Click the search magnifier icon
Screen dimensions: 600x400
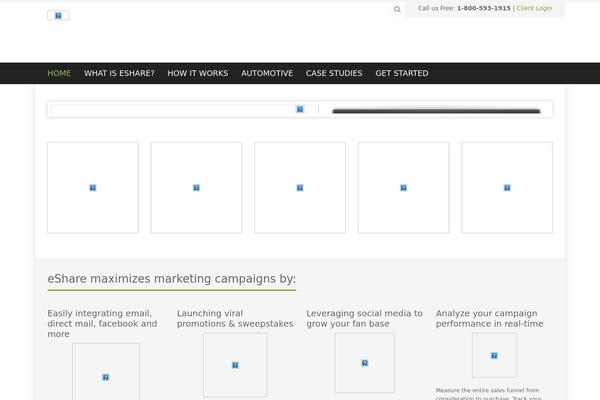tap(397, 9)
